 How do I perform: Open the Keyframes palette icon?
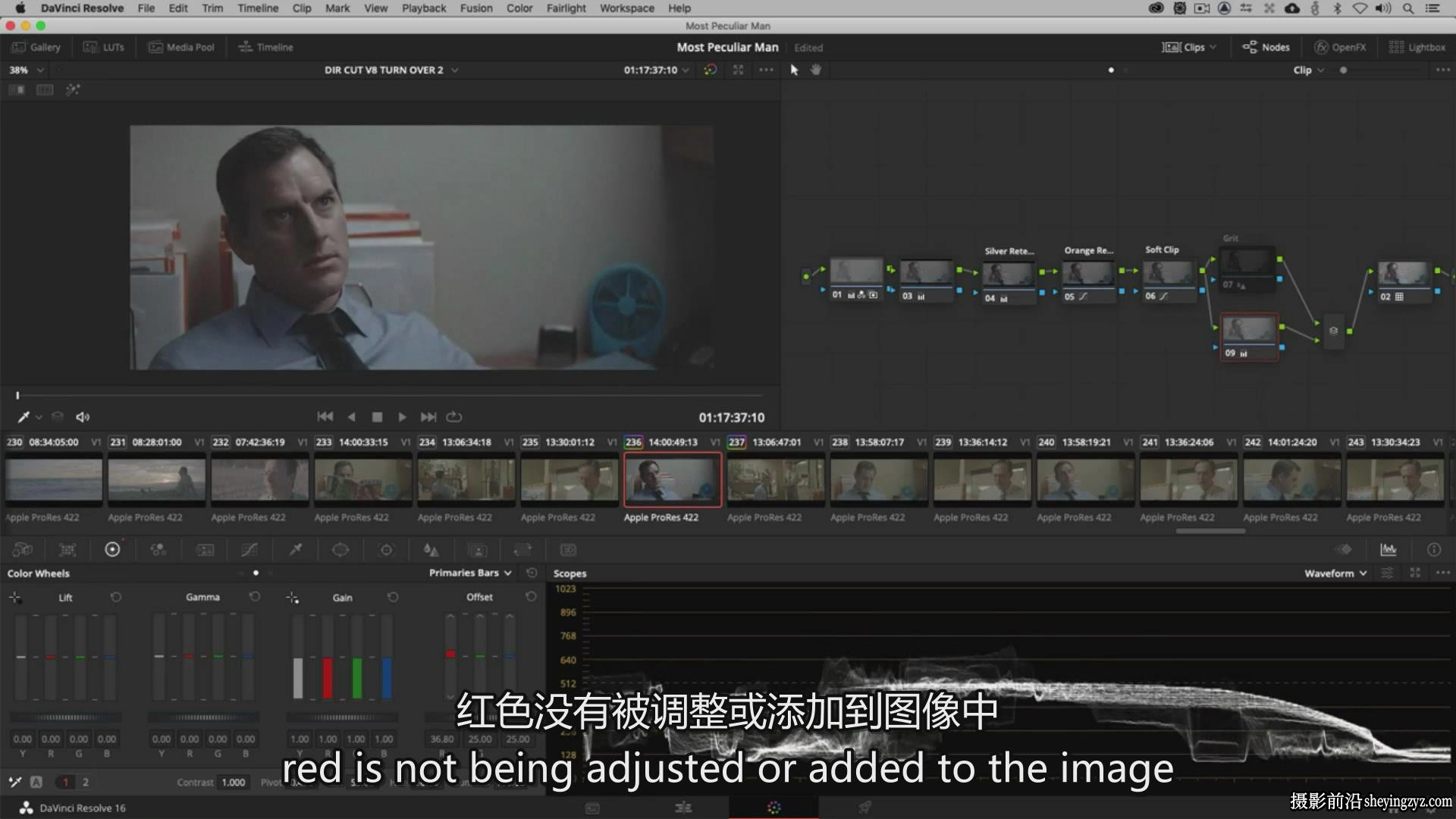pos(1343,550)
